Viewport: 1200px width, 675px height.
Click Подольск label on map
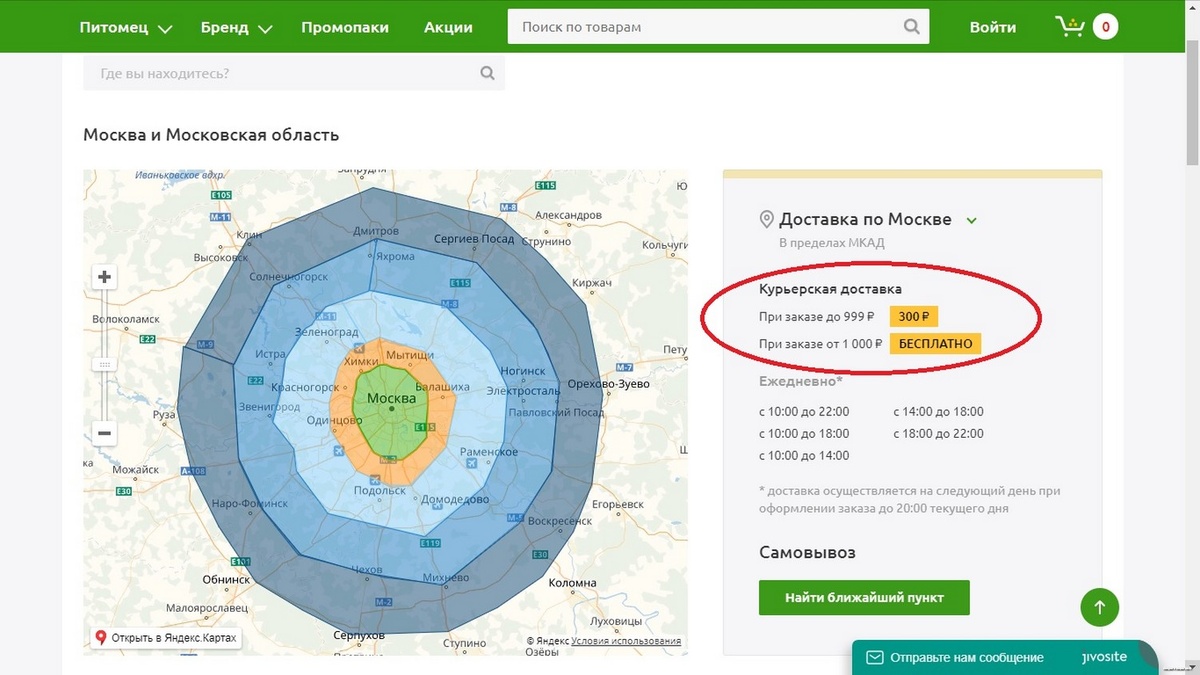381,490
